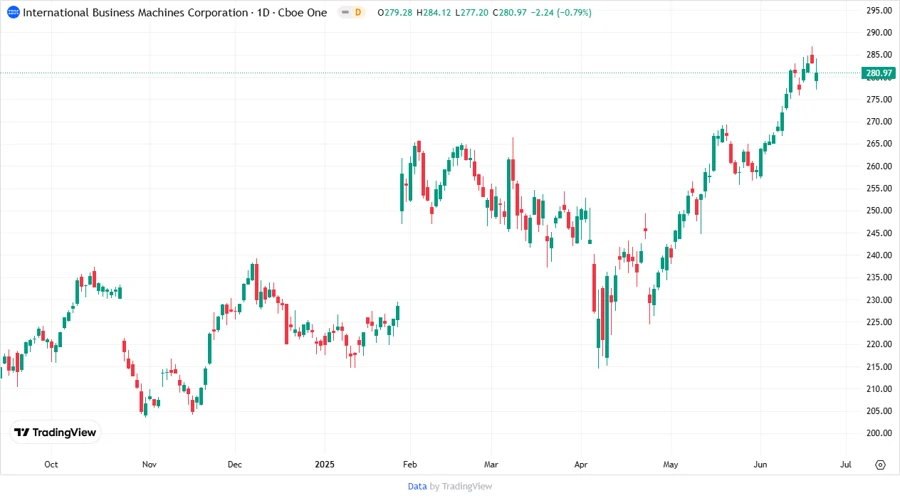Screen dimensions: 900x498
Task: Click the 220.00 price axis label
Action: (879, 344)
